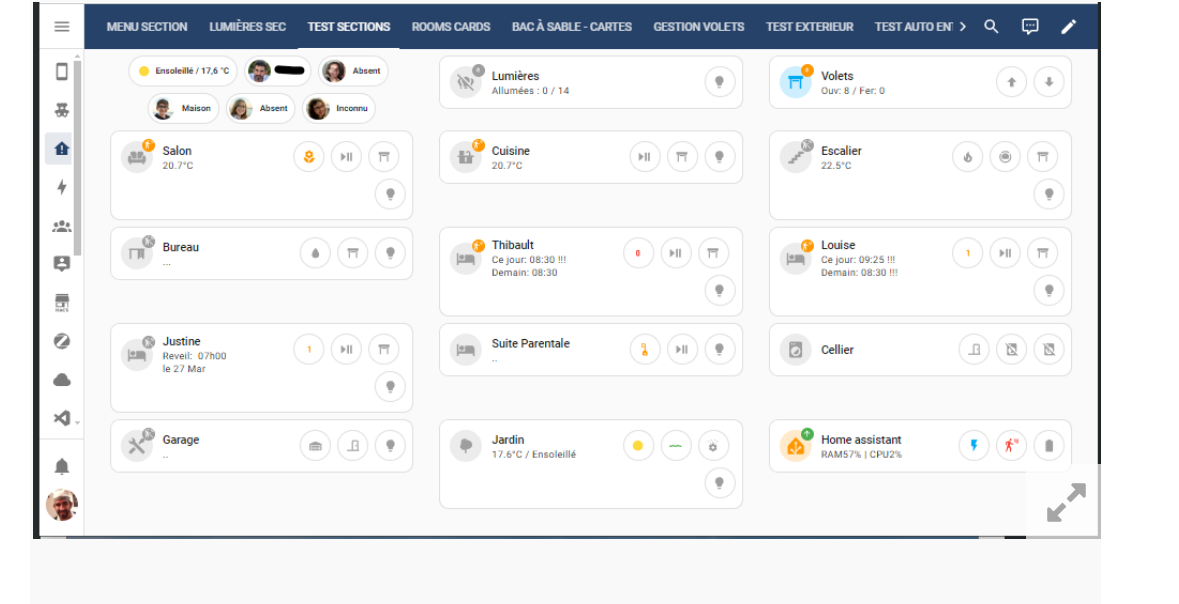
Task: Open the hamburger sidebar menu
Action: pos(62,26)
